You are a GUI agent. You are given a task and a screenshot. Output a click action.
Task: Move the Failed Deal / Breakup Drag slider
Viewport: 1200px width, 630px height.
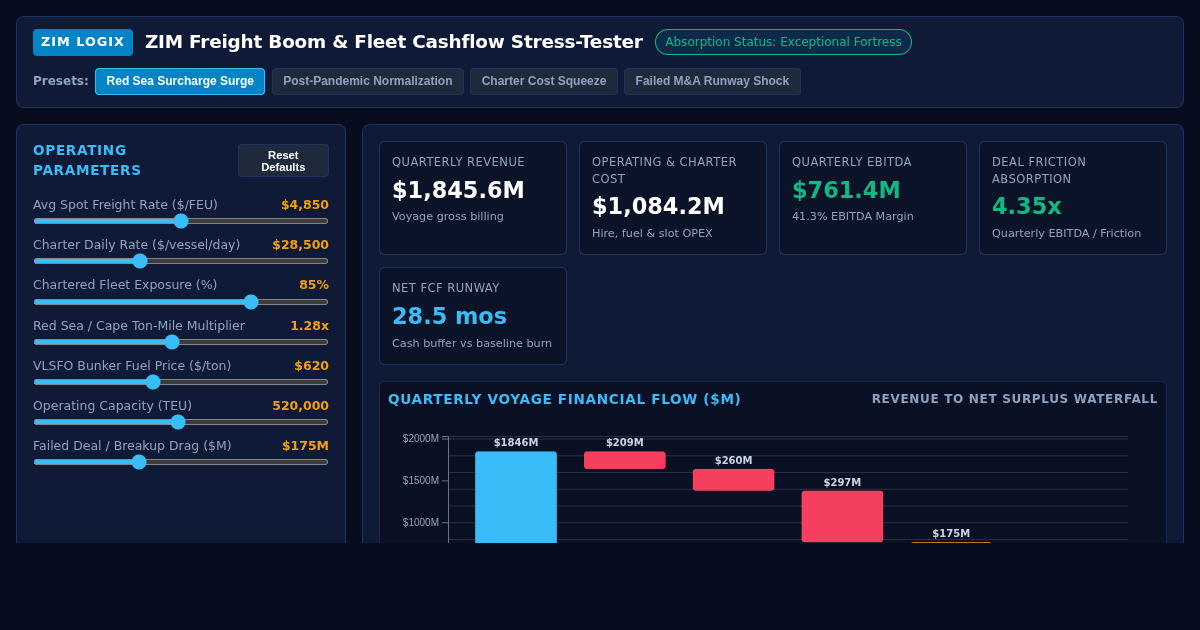point(181,462)
